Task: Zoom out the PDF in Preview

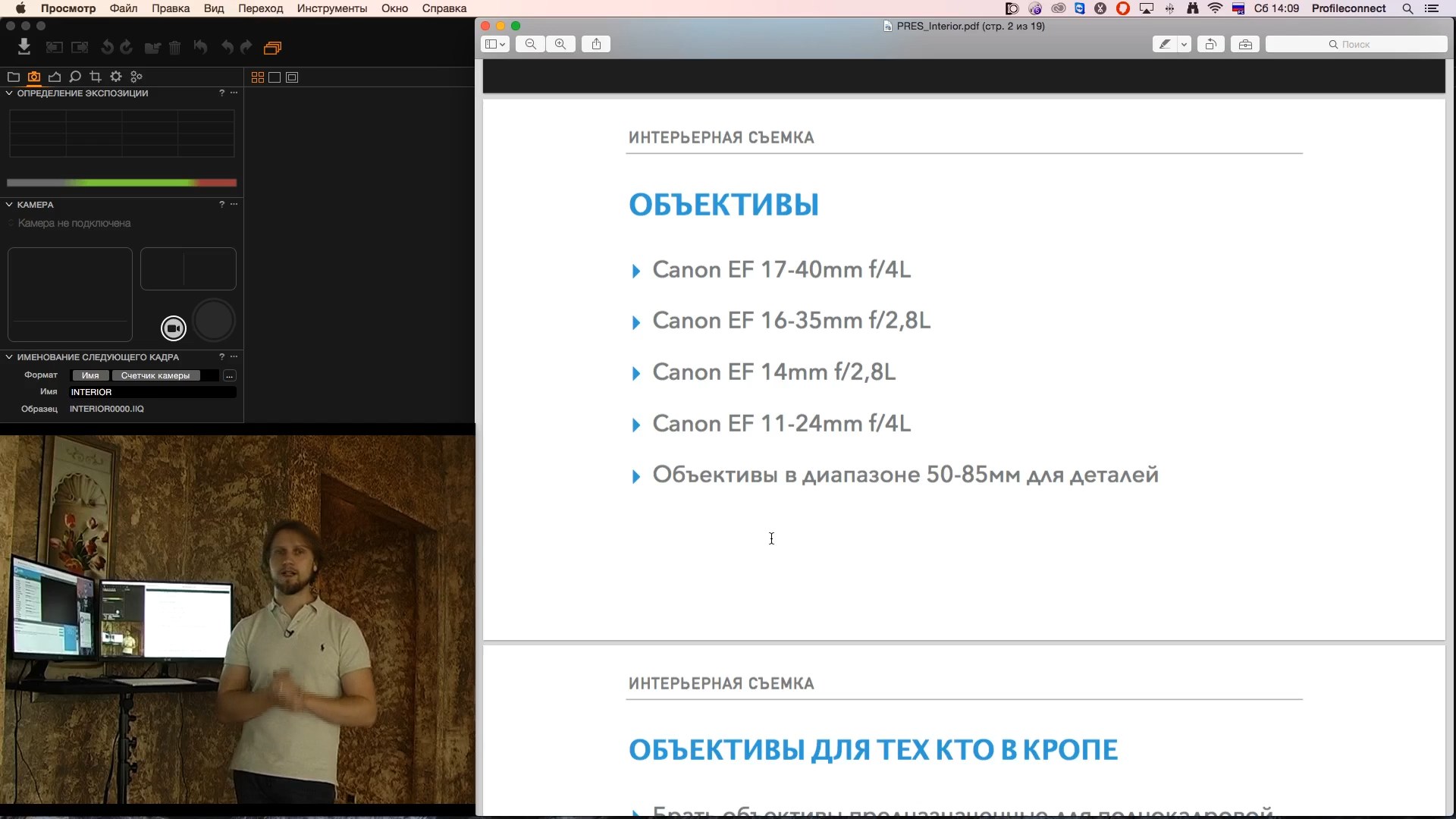Action: point(531,44)
